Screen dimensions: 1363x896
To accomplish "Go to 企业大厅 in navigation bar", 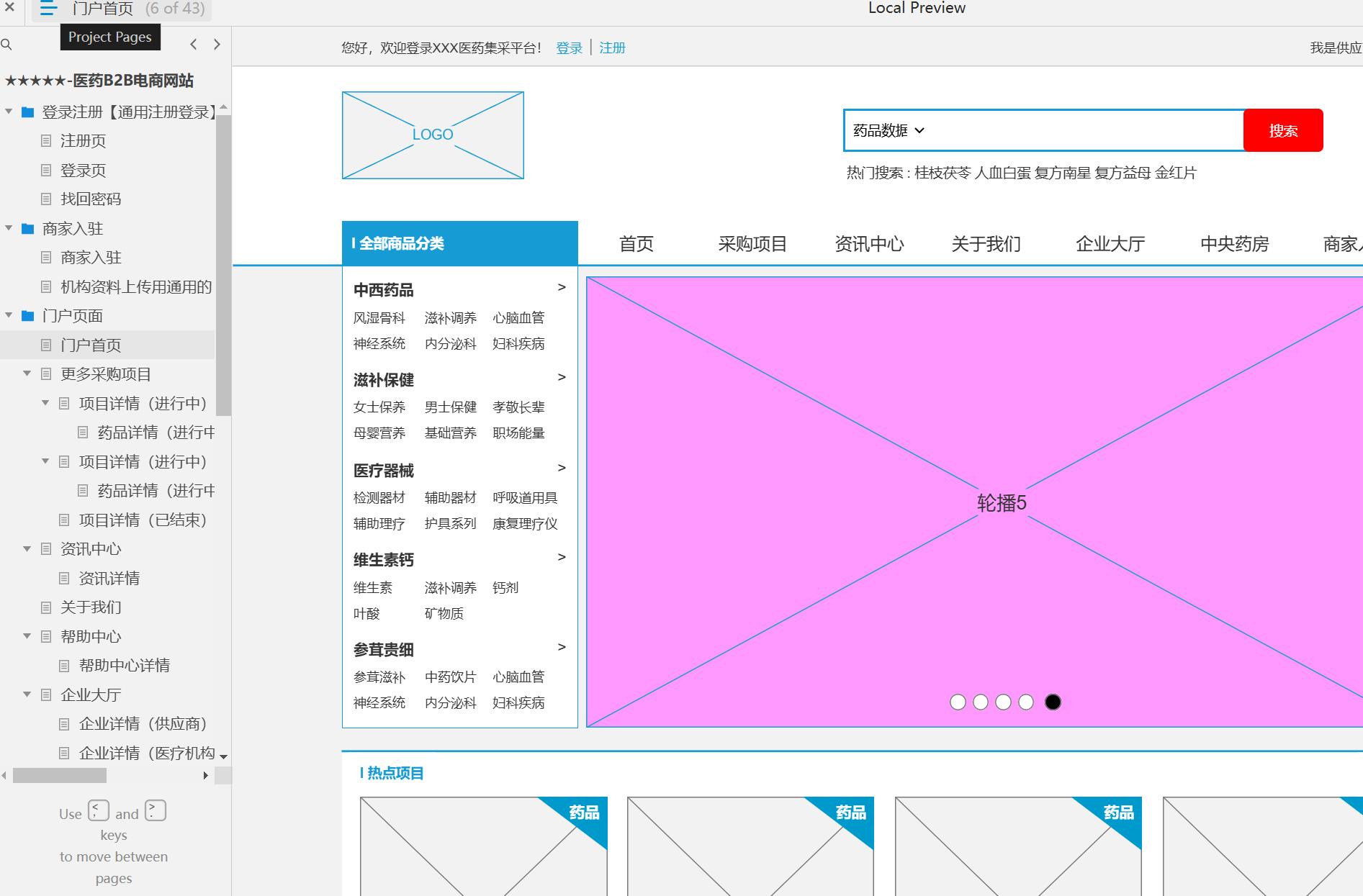I will pyautogui.click(x=1110, y=244).
